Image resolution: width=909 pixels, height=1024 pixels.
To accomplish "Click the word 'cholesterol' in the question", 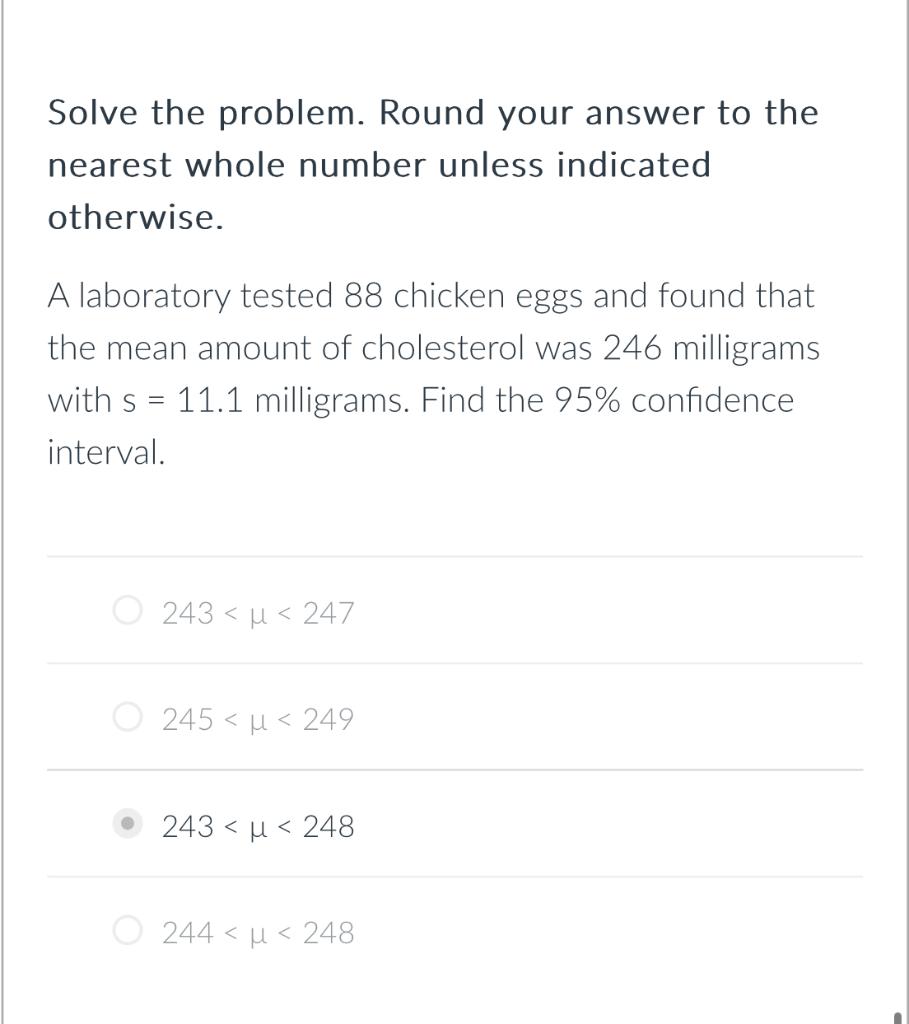I will tap(443, 348).
